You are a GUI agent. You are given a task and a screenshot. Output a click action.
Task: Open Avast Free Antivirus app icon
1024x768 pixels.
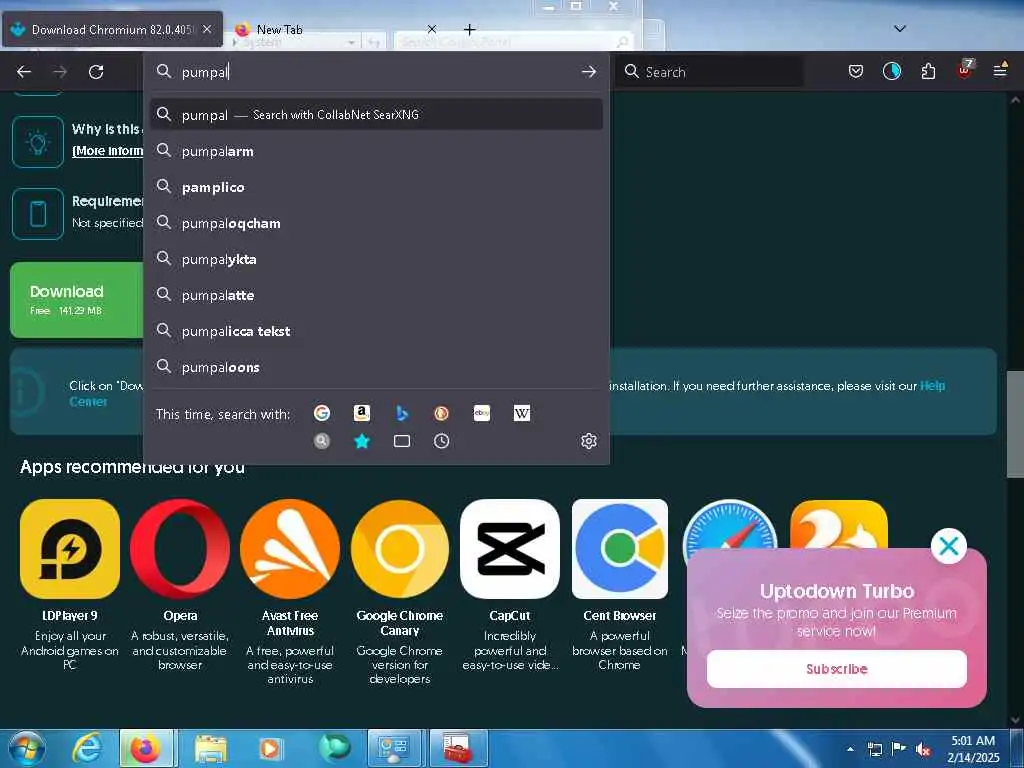click(290, 549)
